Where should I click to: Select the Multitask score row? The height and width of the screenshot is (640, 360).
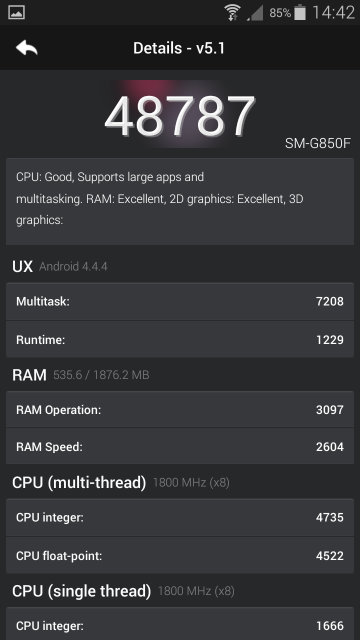click(x=180, y=302)
